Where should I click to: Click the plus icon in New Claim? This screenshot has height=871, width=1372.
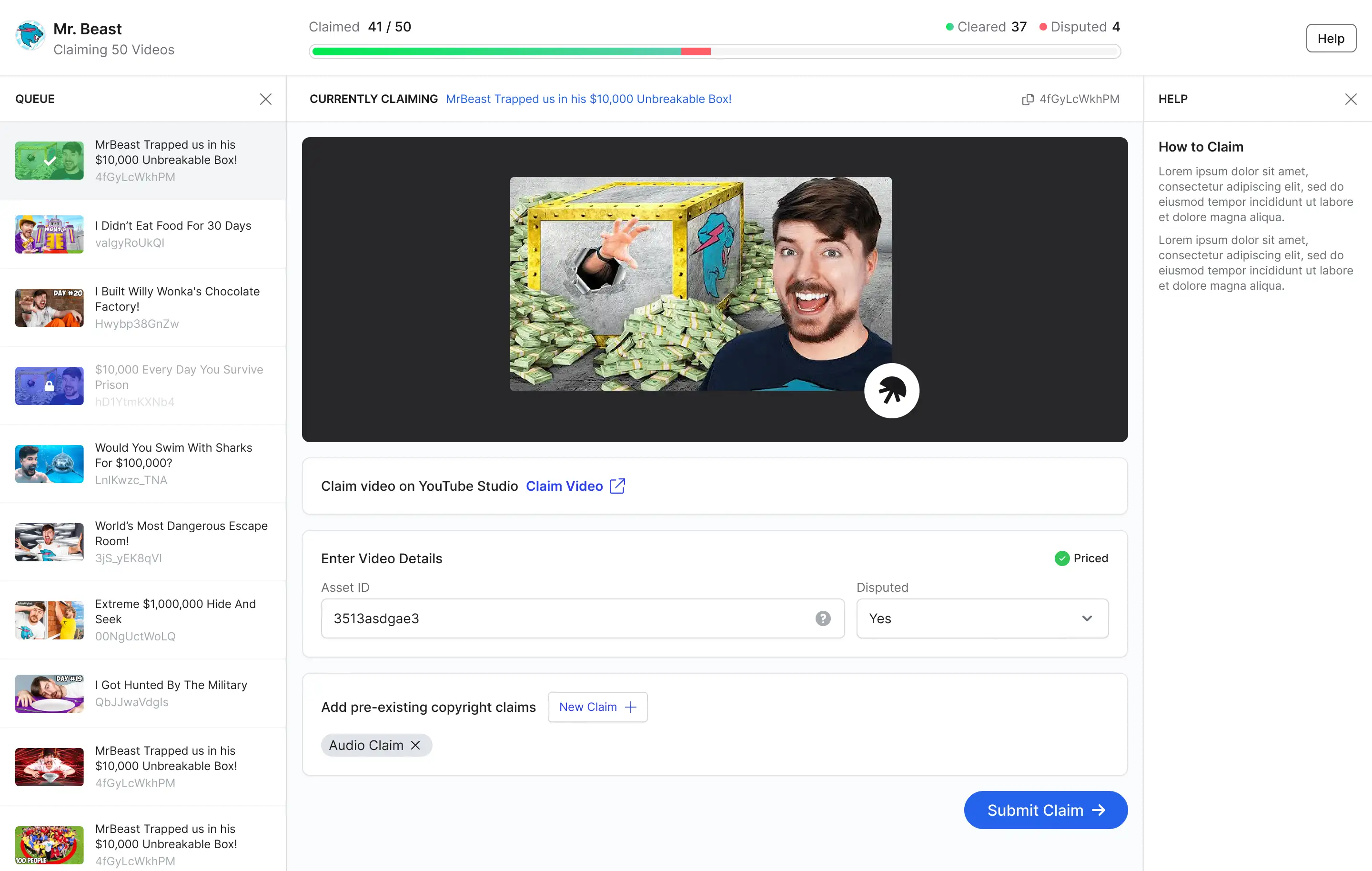[x=630, y=708]
